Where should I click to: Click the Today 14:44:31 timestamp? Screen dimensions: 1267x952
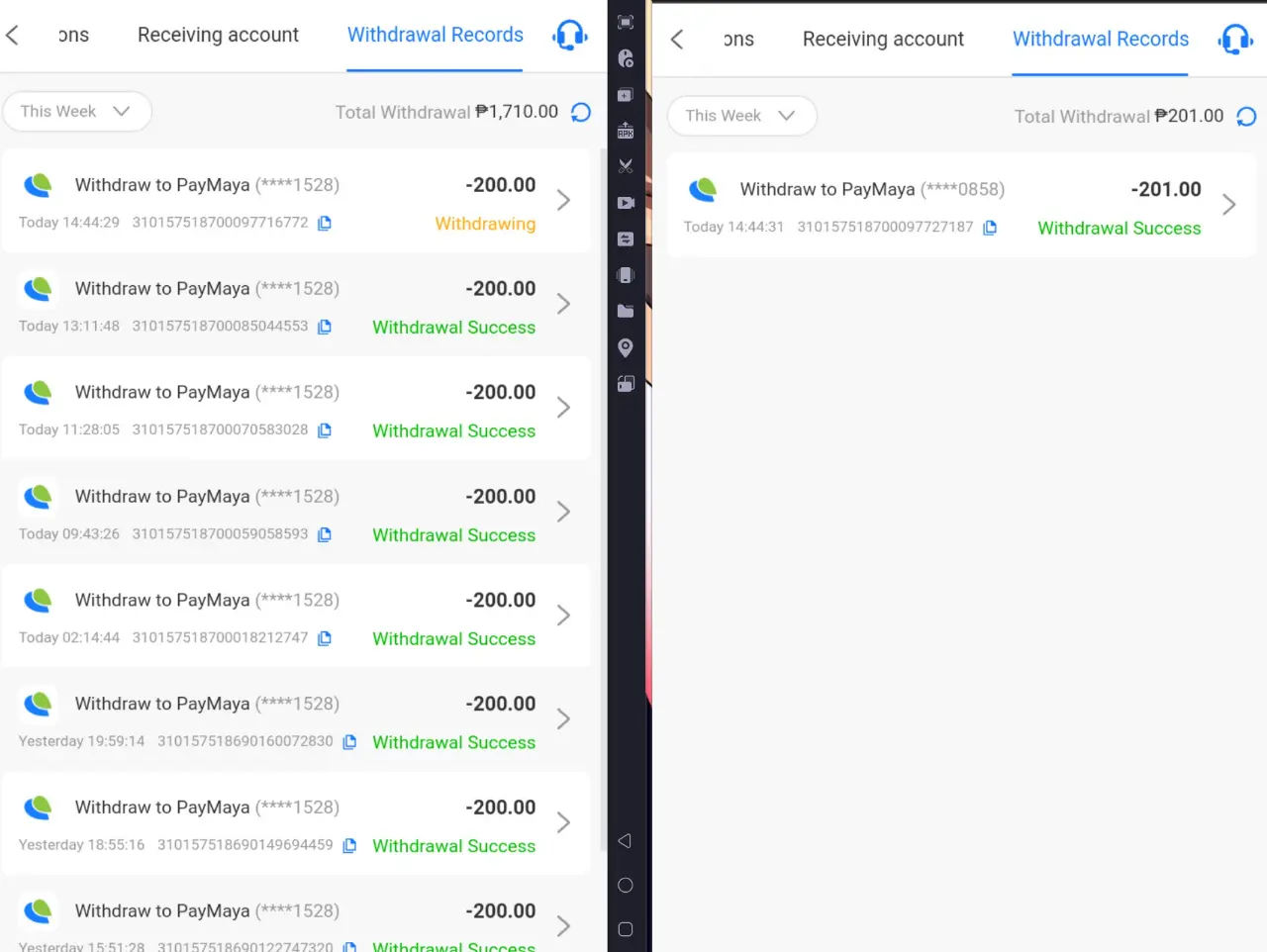(x=733, y=228)
